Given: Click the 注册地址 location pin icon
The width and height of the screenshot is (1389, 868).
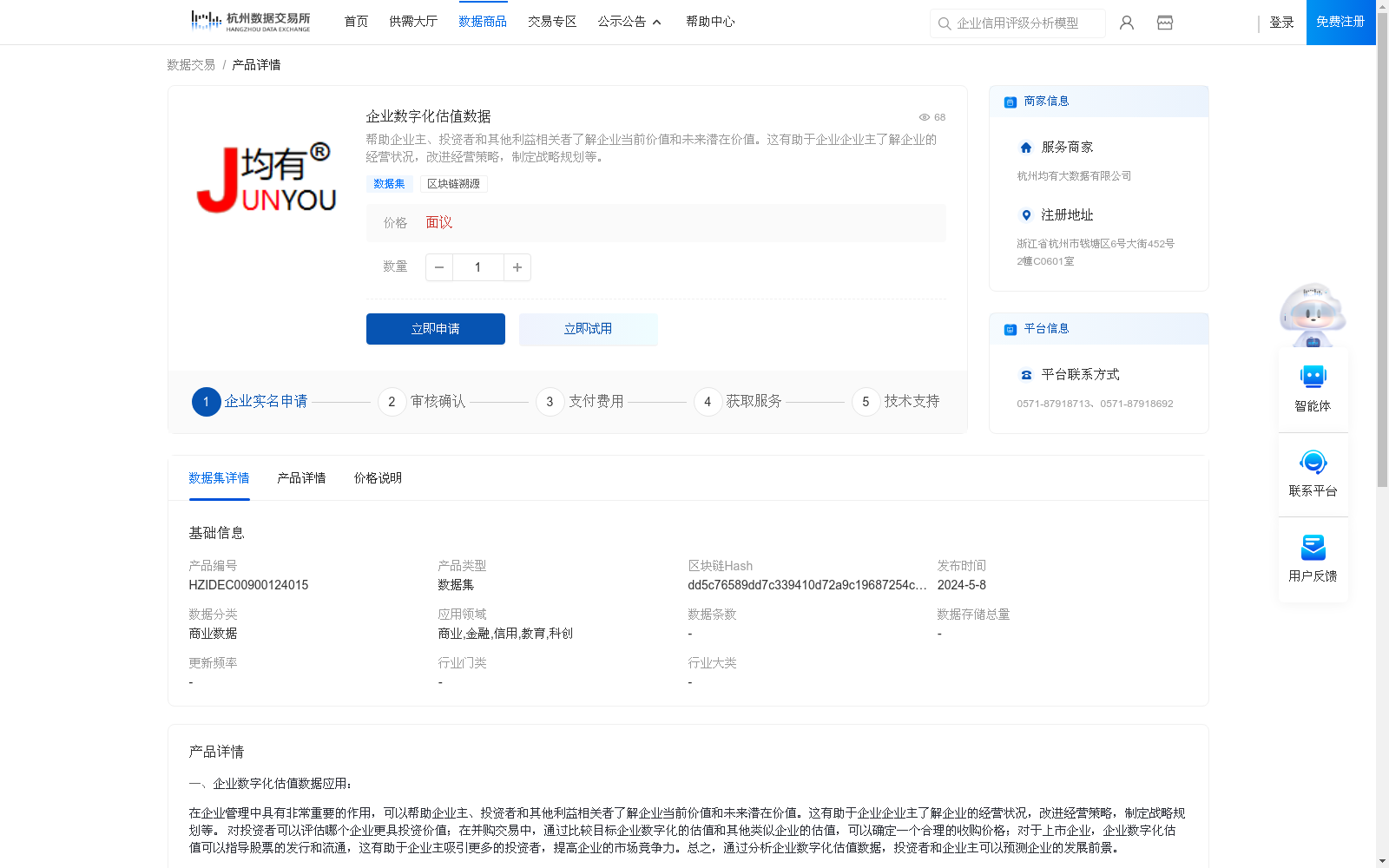Looking at the screenshot, I should 1026,215.
